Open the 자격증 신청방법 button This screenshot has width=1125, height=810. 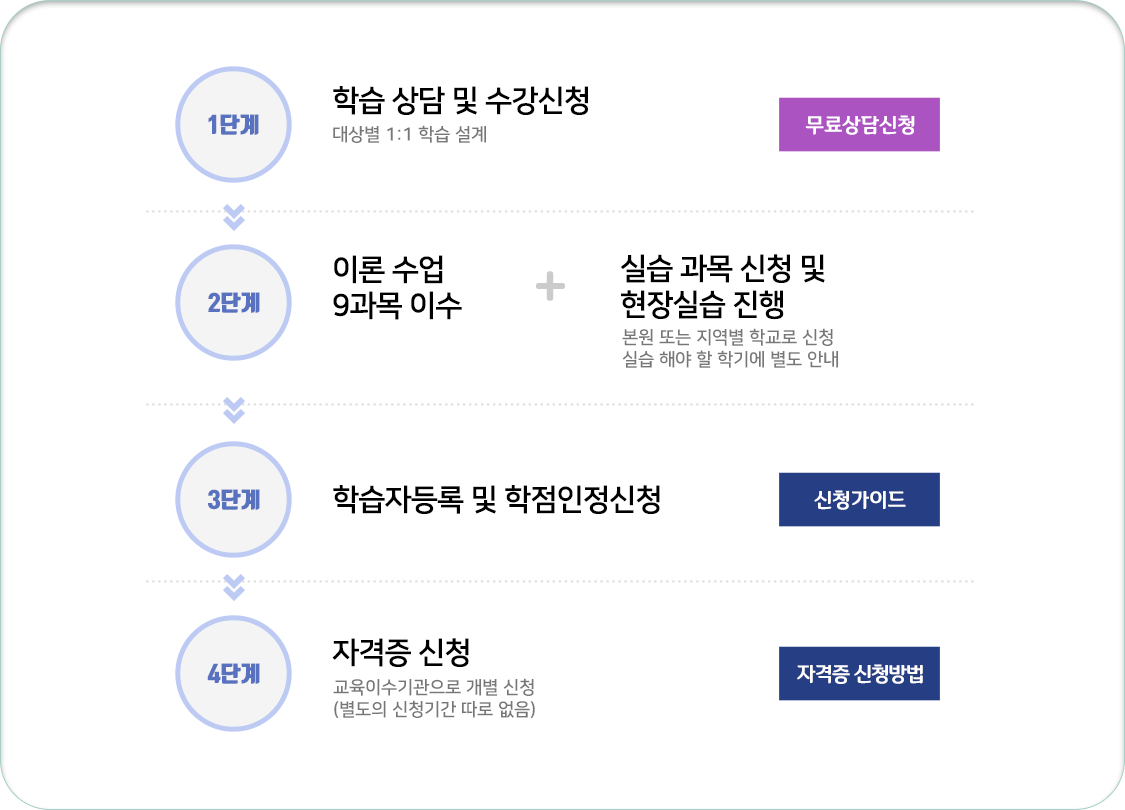click(x=859, y=674)
